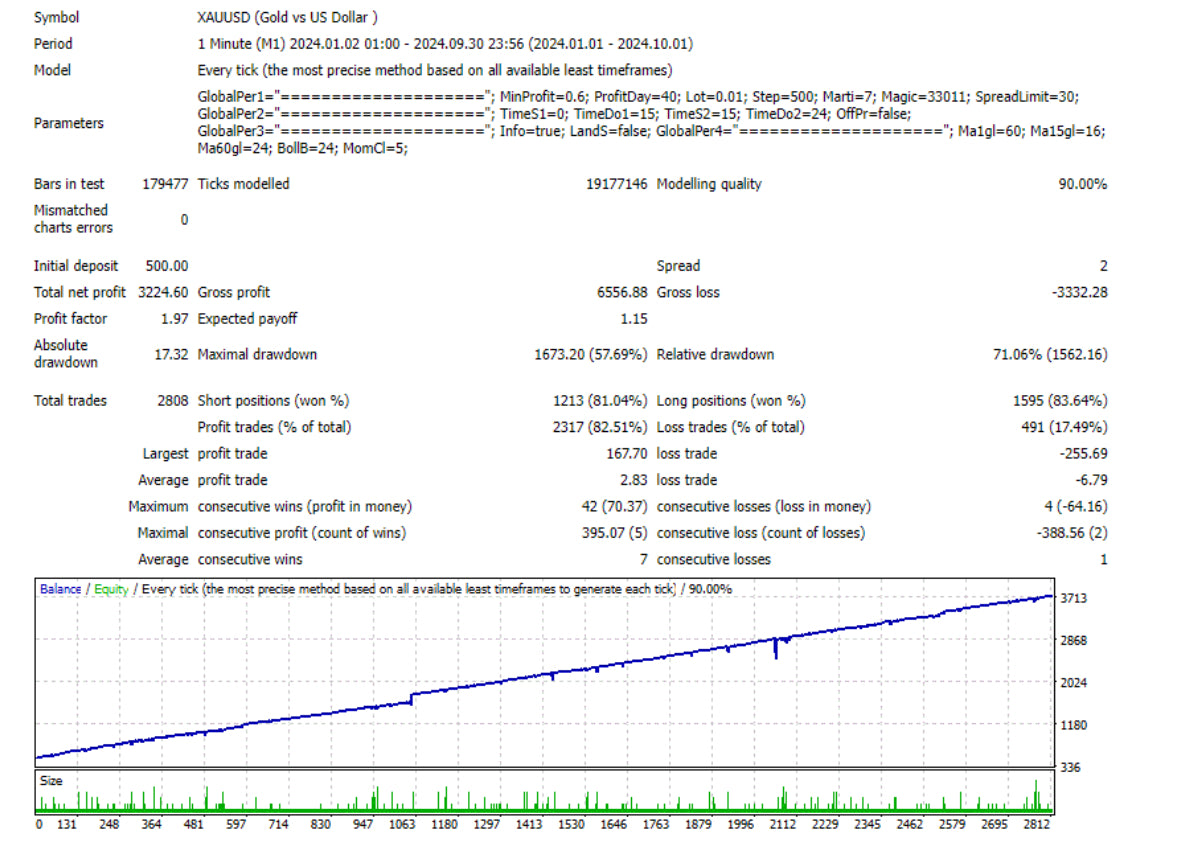Click the x-axis label 1063
Viewport: 1182px width, 841px height.
[402, 824]
